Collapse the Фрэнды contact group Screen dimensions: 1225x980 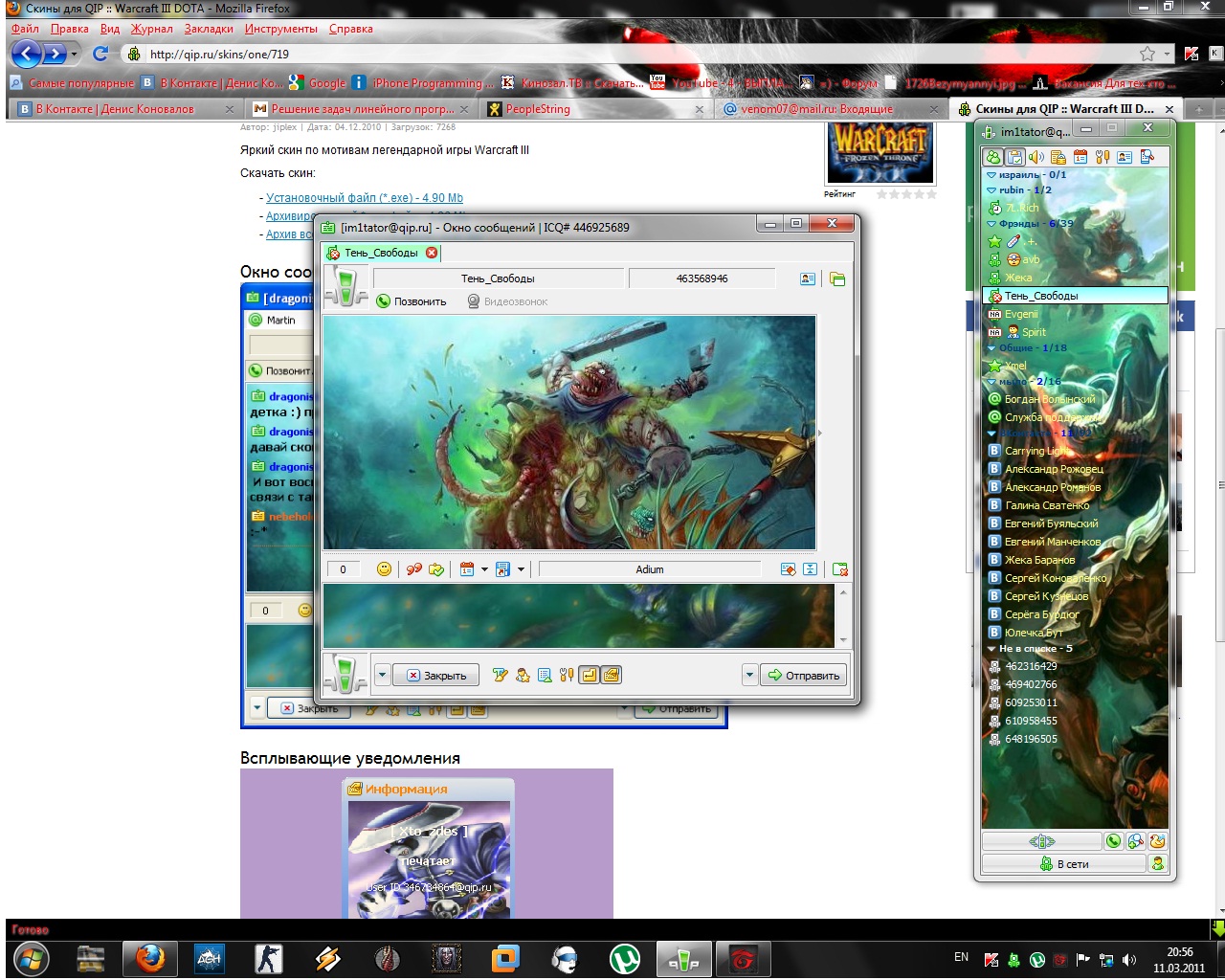[x=991, y=224]
